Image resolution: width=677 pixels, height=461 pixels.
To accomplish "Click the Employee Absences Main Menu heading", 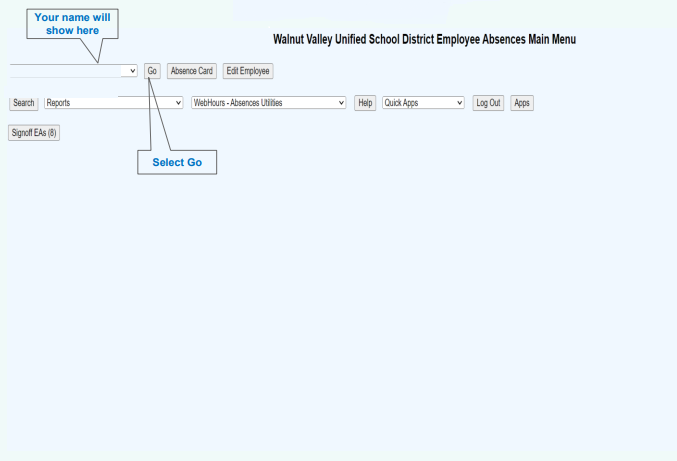I will [424, 39].
